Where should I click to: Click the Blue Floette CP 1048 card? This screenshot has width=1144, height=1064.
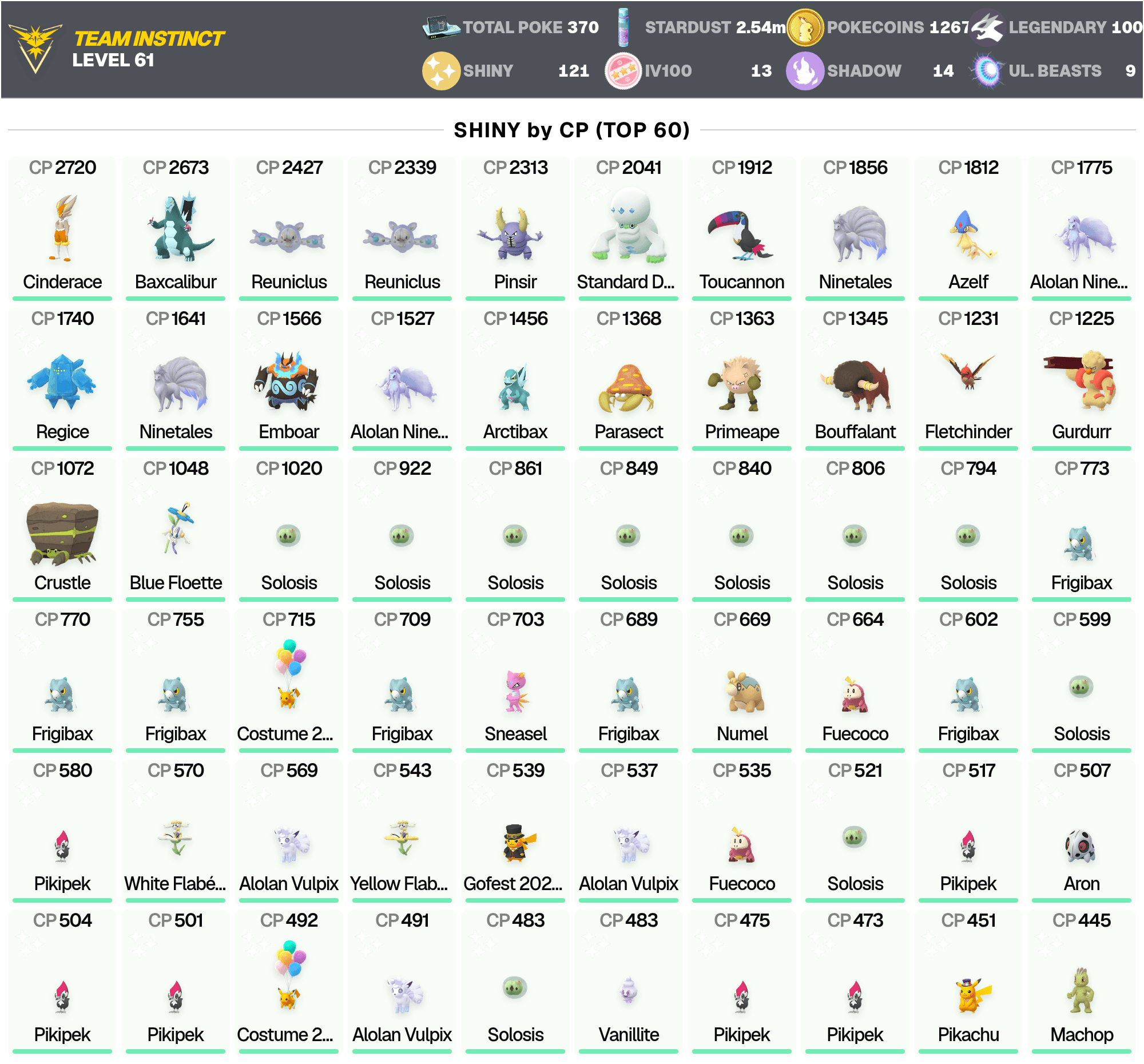coord(176,529)
